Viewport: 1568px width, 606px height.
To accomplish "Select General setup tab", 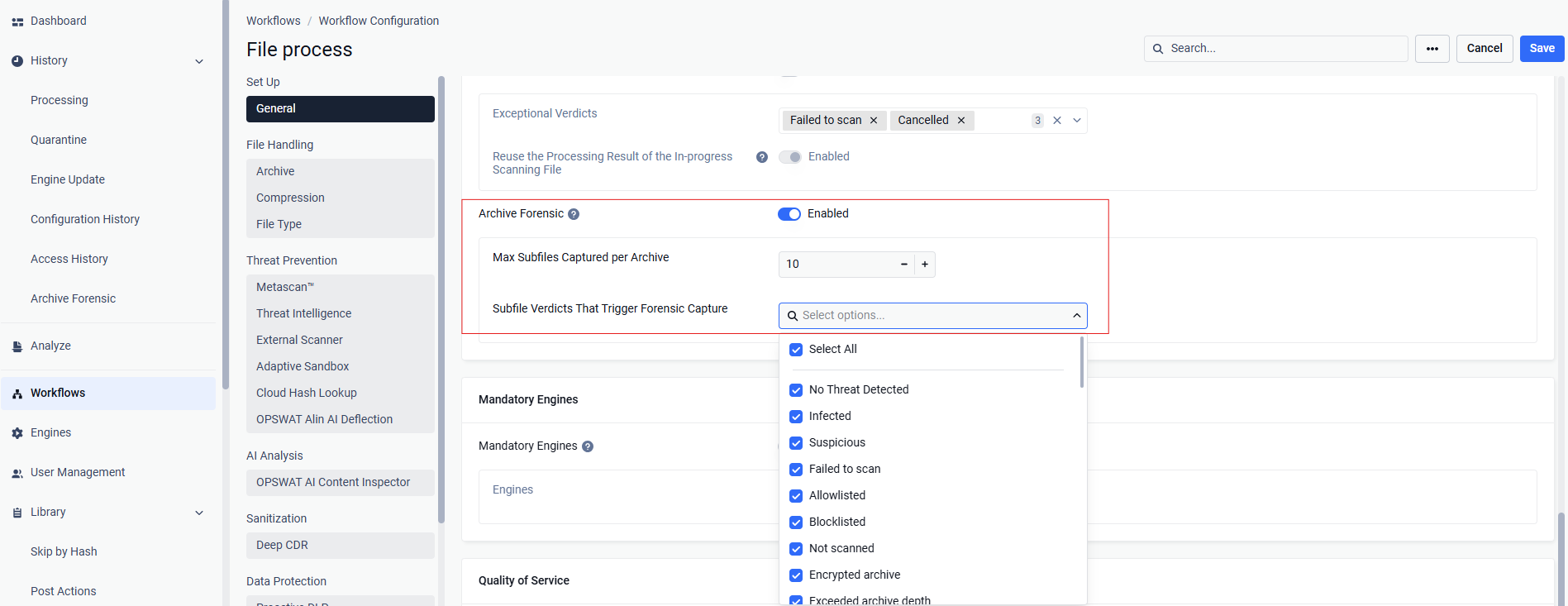I will point(341,109).
